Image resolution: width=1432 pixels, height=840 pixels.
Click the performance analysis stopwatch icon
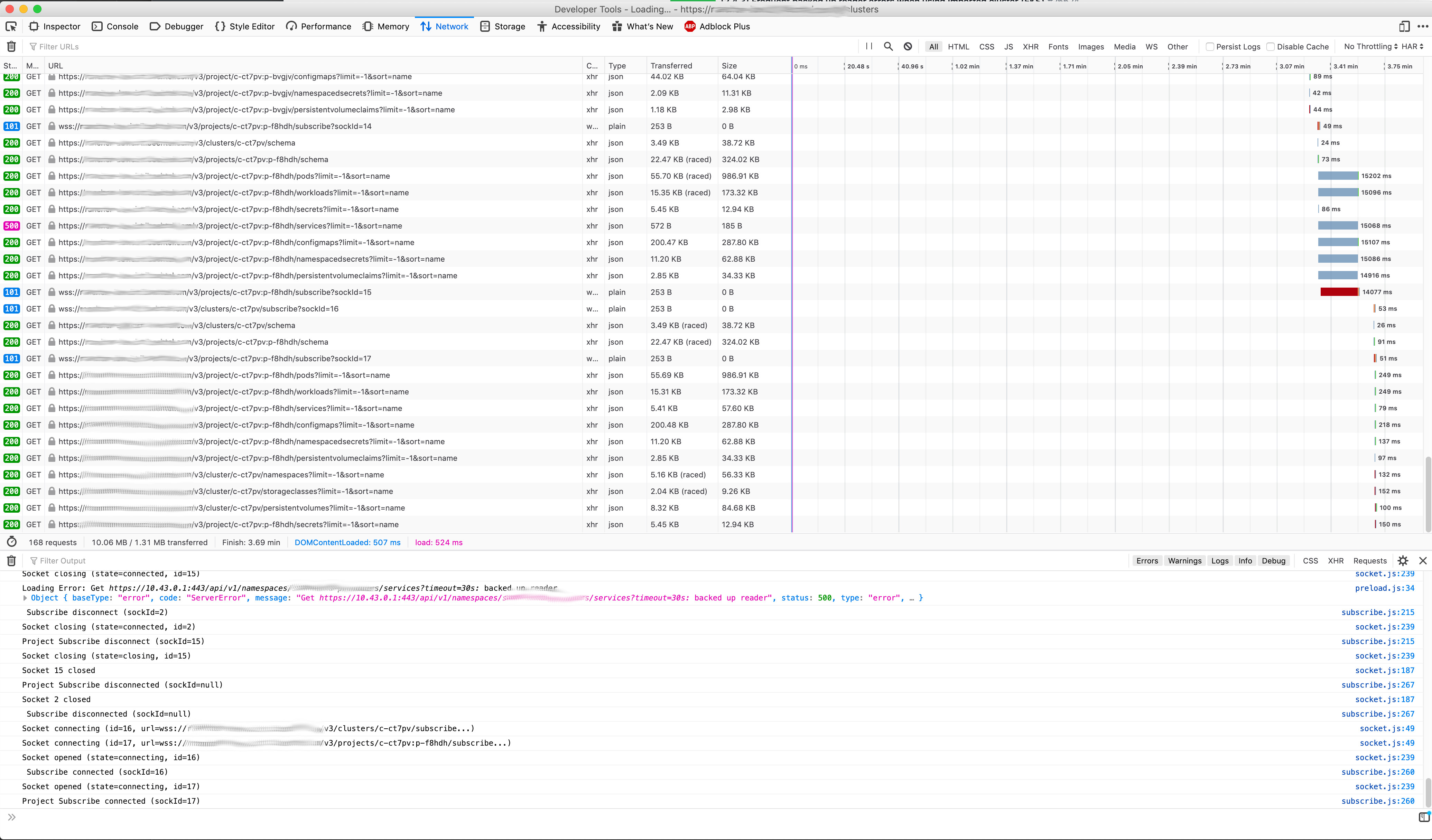[11, 542]
